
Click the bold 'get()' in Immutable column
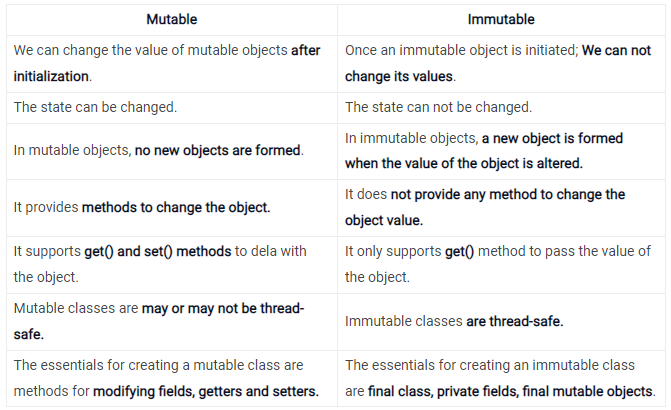coord(459,251)
